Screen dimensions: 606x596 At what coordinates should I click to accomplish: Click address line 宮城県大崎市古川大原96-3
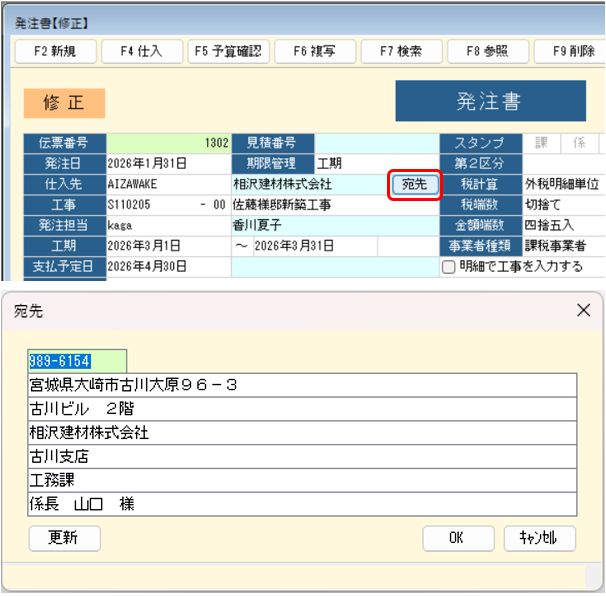[x=302, y=385]
